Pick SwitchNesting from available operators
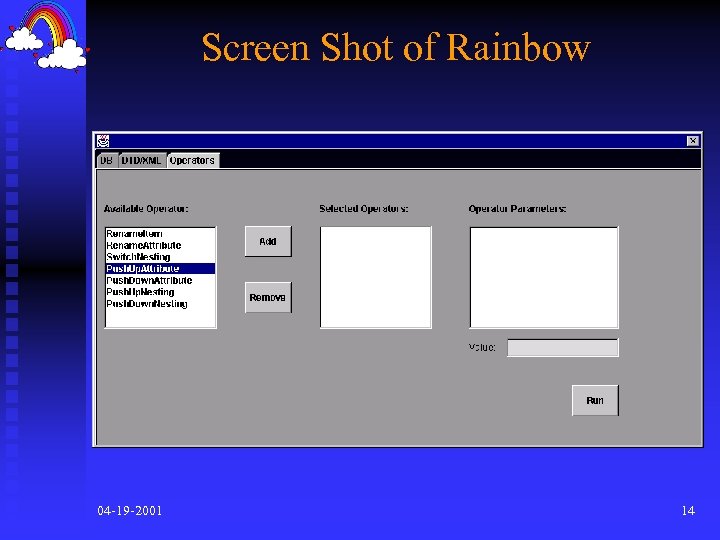 point(160,257)
